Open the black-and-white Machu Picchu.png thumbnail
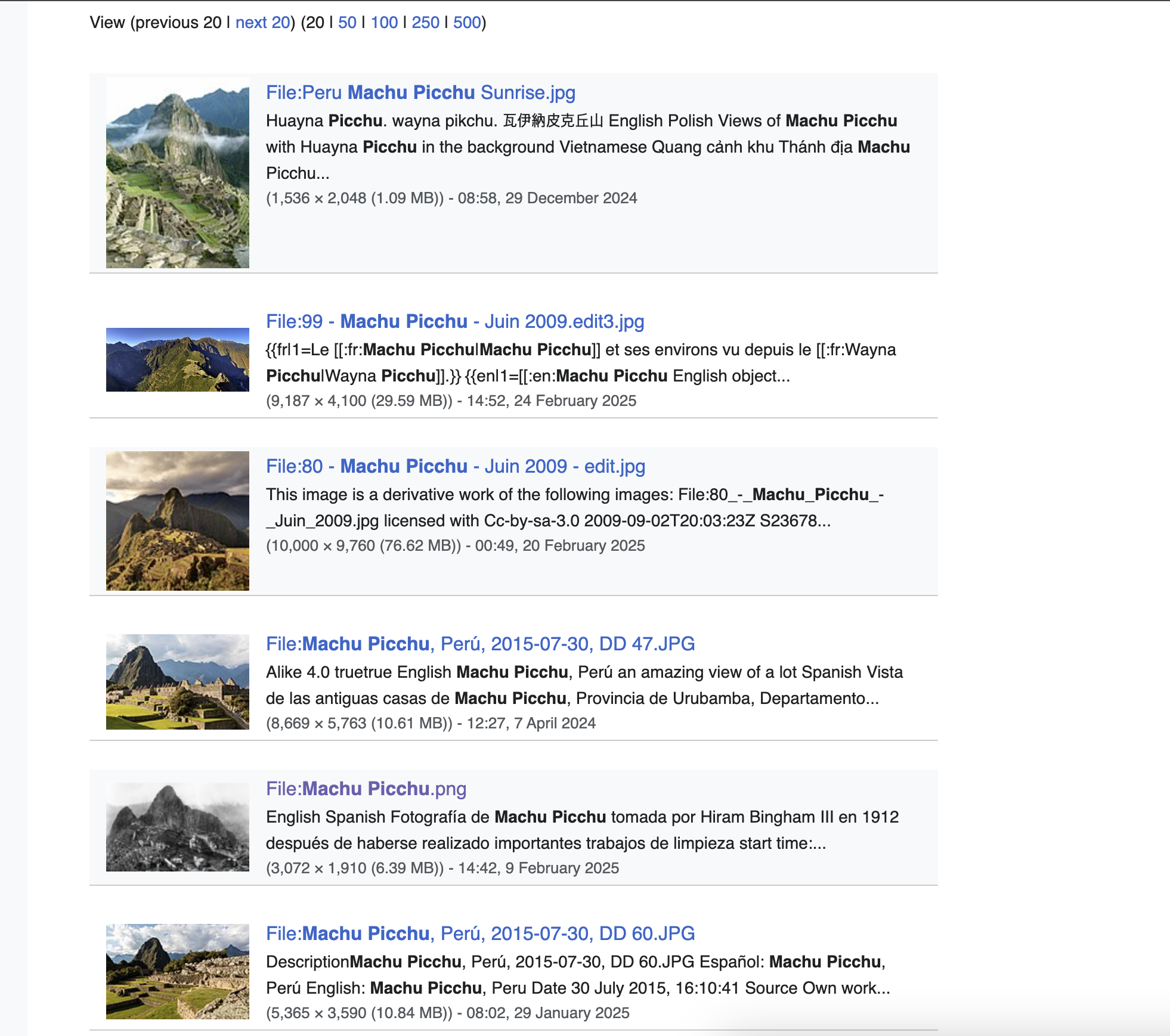The image size is (1170, 1036). tap(177, 827)
